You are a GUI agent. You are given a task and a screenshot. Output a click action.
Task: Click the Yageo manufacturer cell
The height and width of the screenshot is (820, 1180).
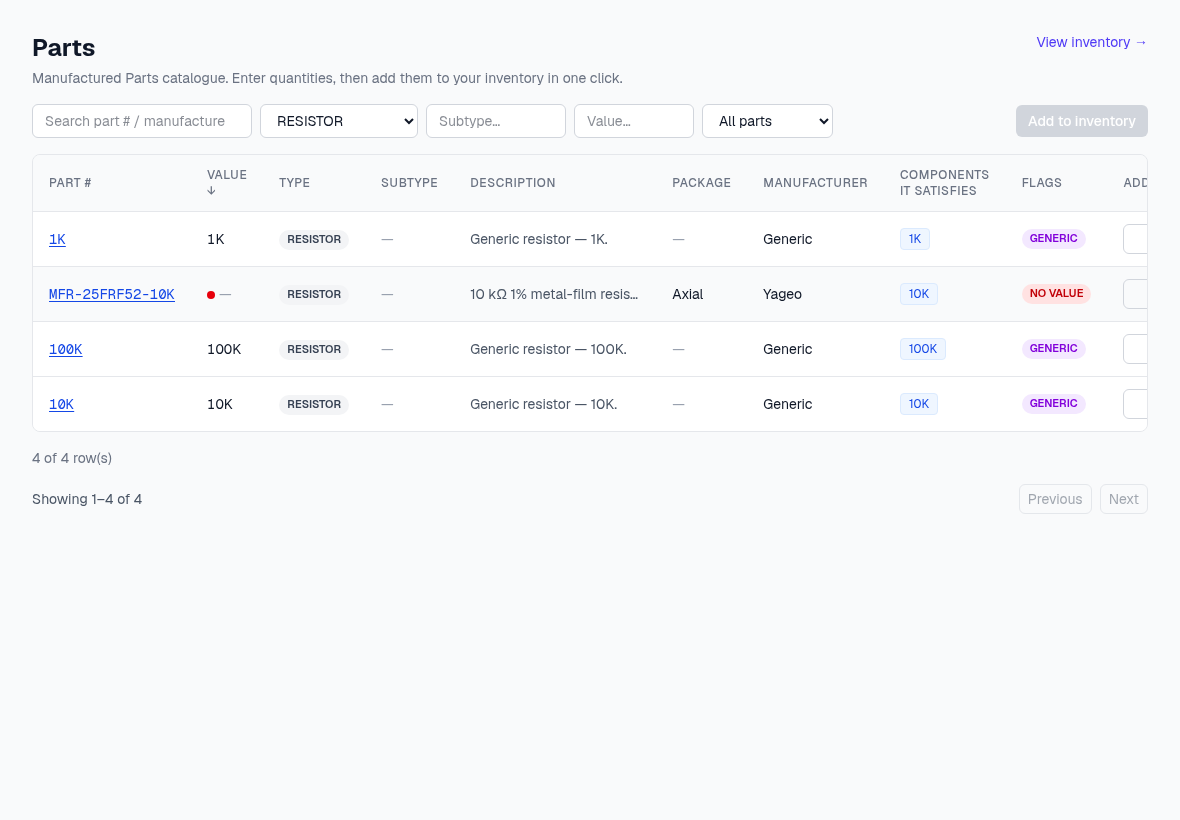pyautogui.click(x=782, y=294)
